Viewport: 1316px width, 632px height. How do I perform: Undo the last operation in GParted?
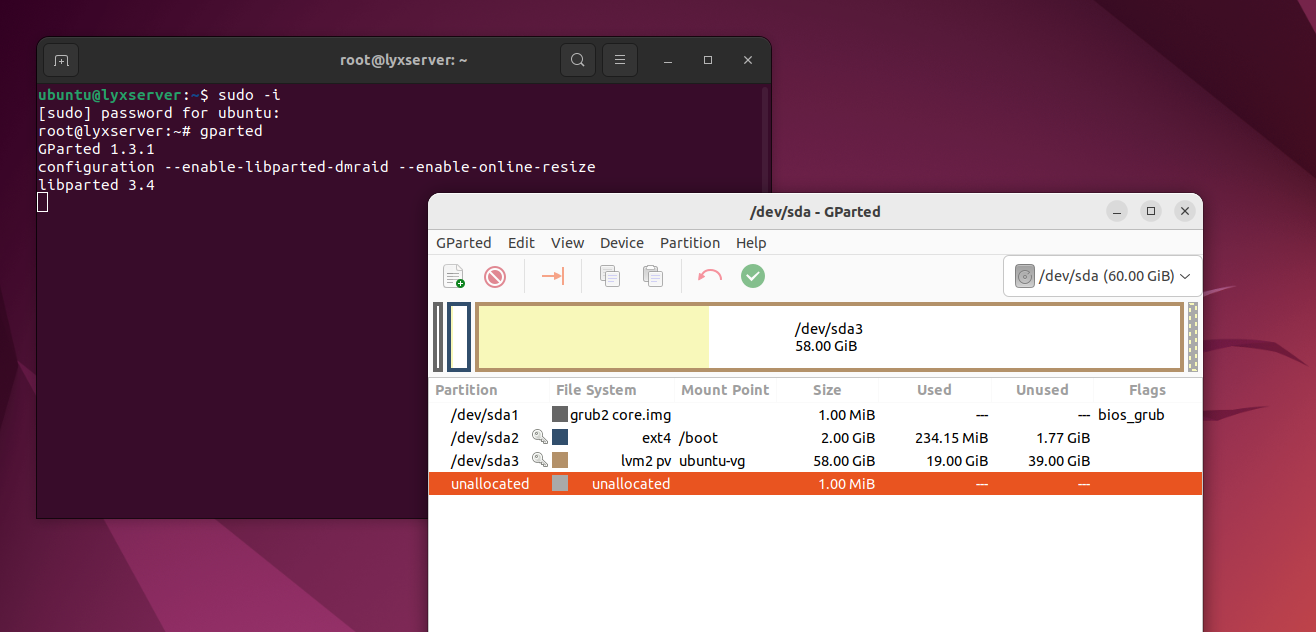(710, 276)
